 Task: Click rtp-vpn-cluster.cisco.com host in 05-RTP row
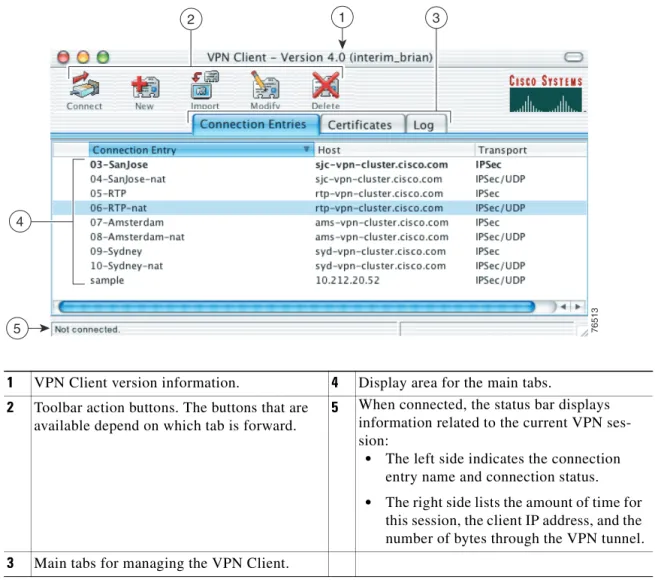coord(379,193)
